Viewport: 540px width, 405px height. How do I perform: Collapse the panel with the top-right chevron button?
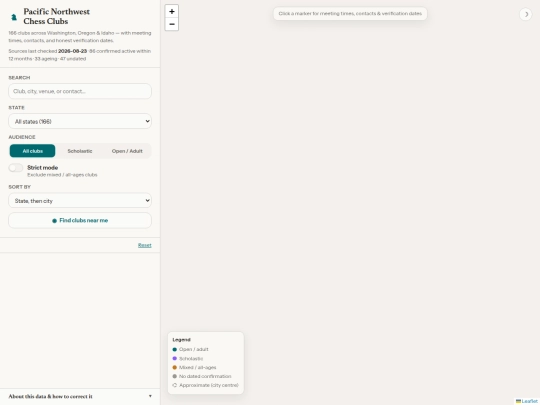point(526,14)
